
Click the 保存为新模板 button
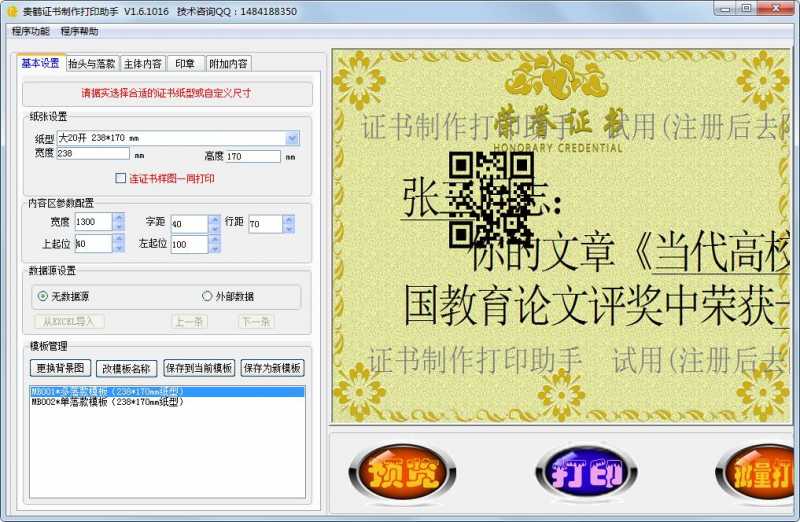(x=272, y=368)
